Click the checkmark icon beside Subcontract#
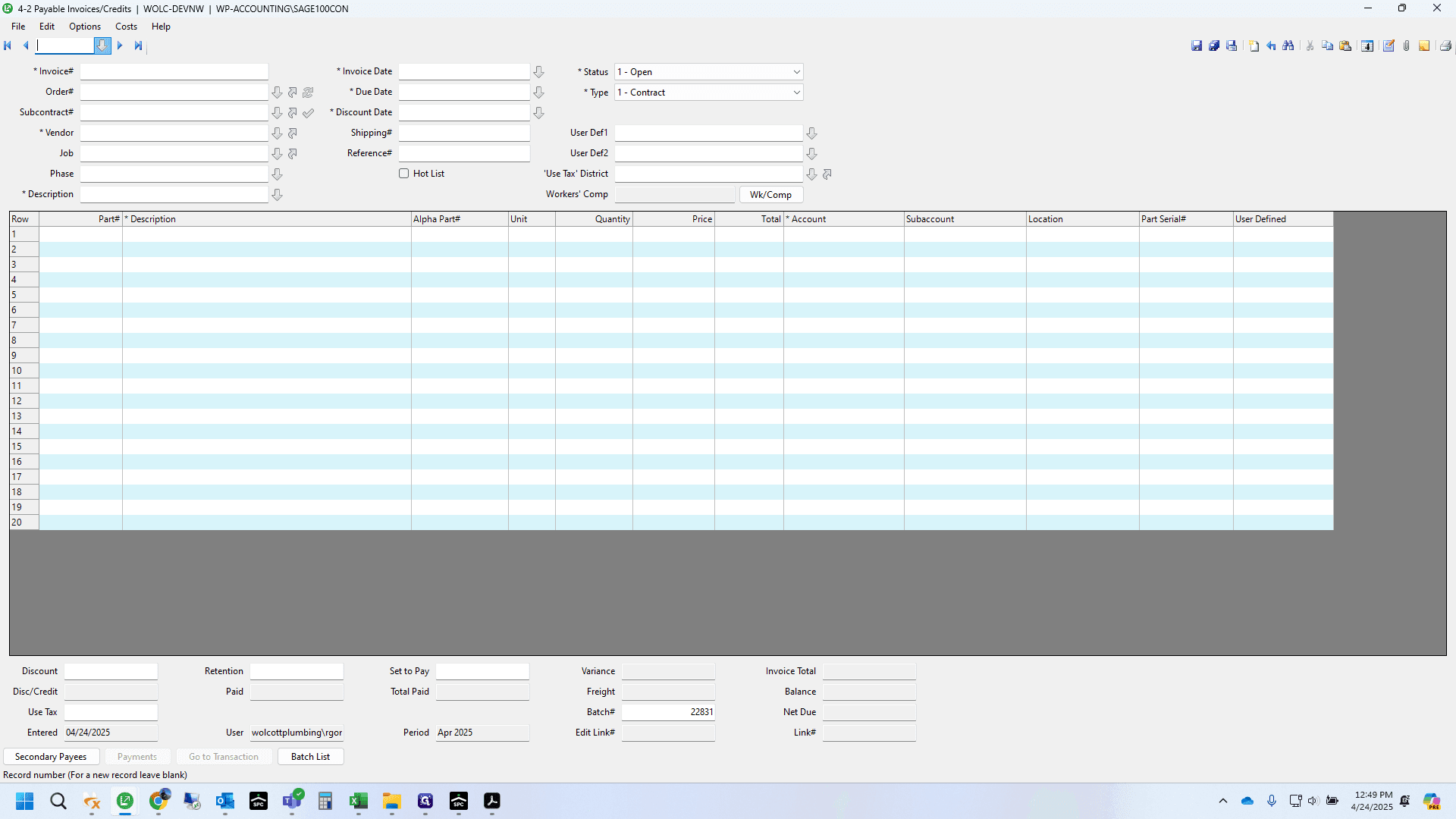Image resolution: width=1456 pixels, height=819 pixels. coord(308,113)
